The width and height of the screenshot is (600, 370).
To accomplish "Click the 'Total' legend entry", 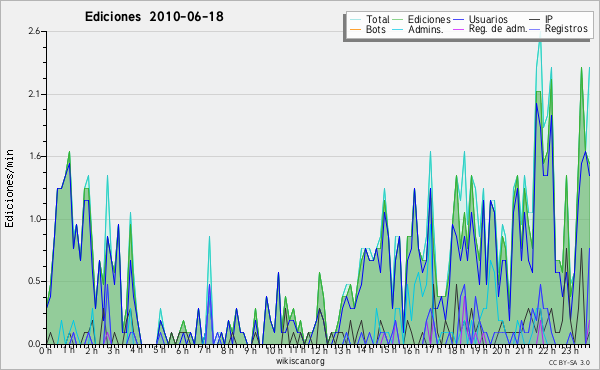I will coord(378,19).
